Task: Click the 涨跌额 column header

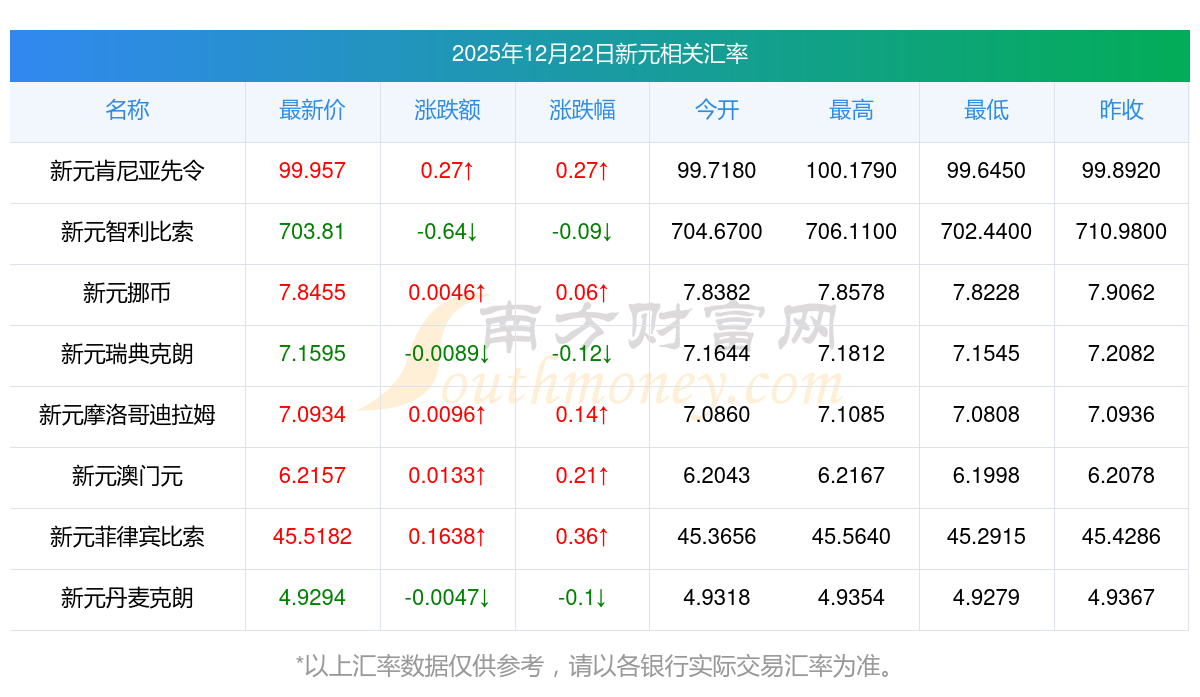Action: 447,110
